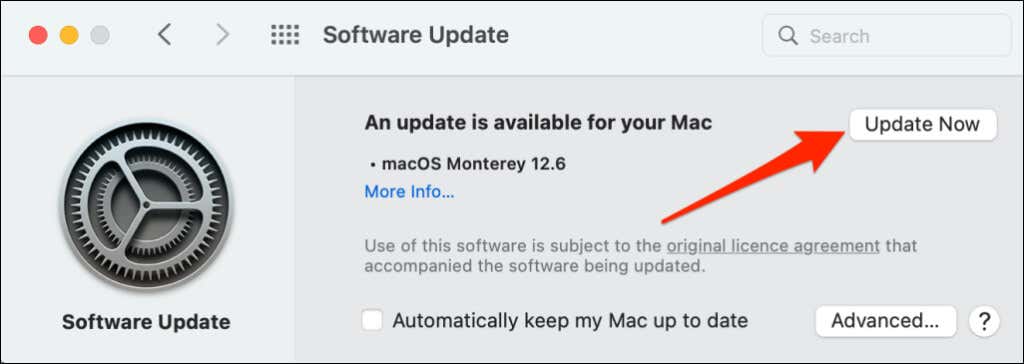This screenshot has height=364, width=1024.
Task: Click the Software Update window title
Action: [x=415, y=35]
